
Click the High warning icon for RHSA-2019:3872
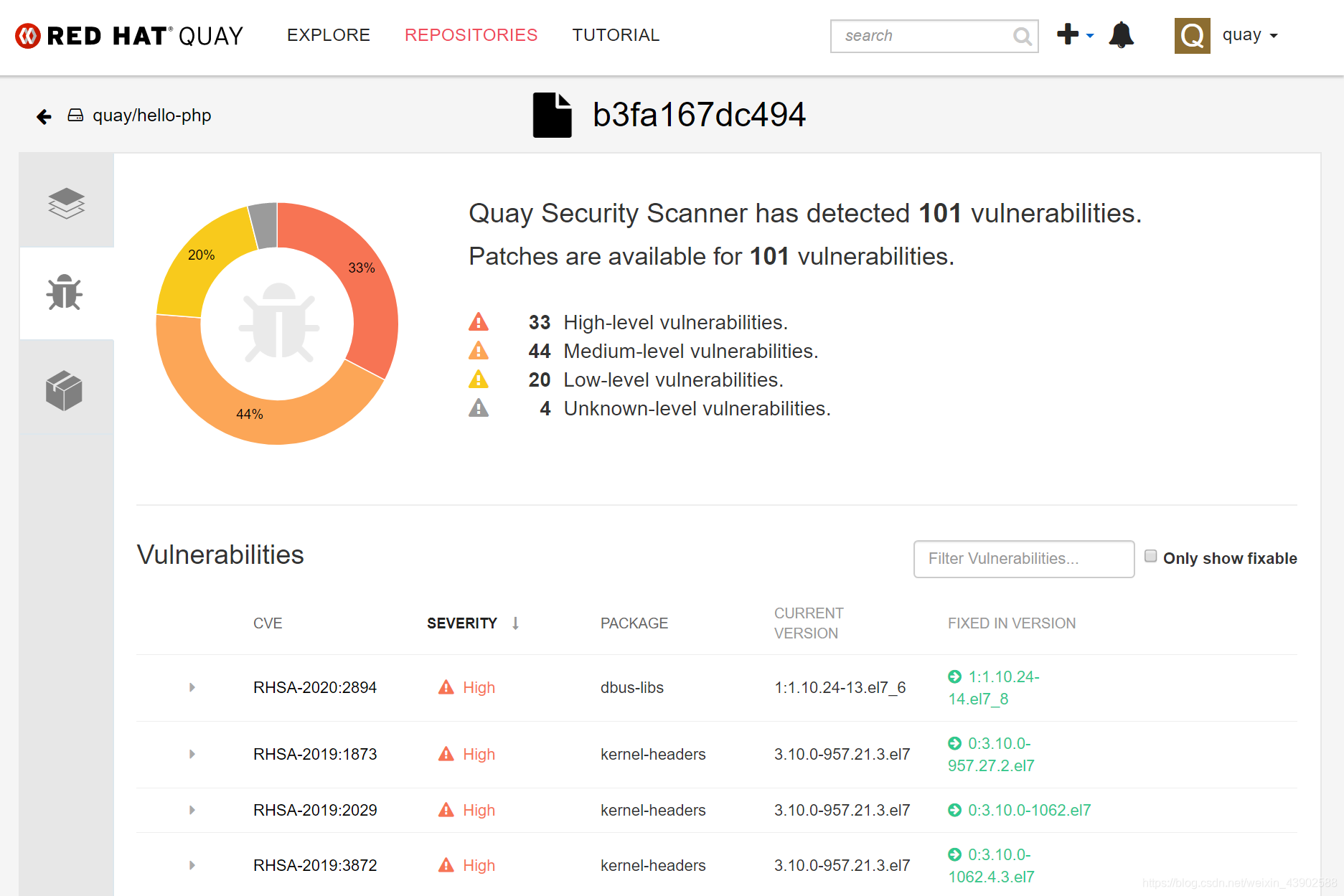tap(446, 865)
